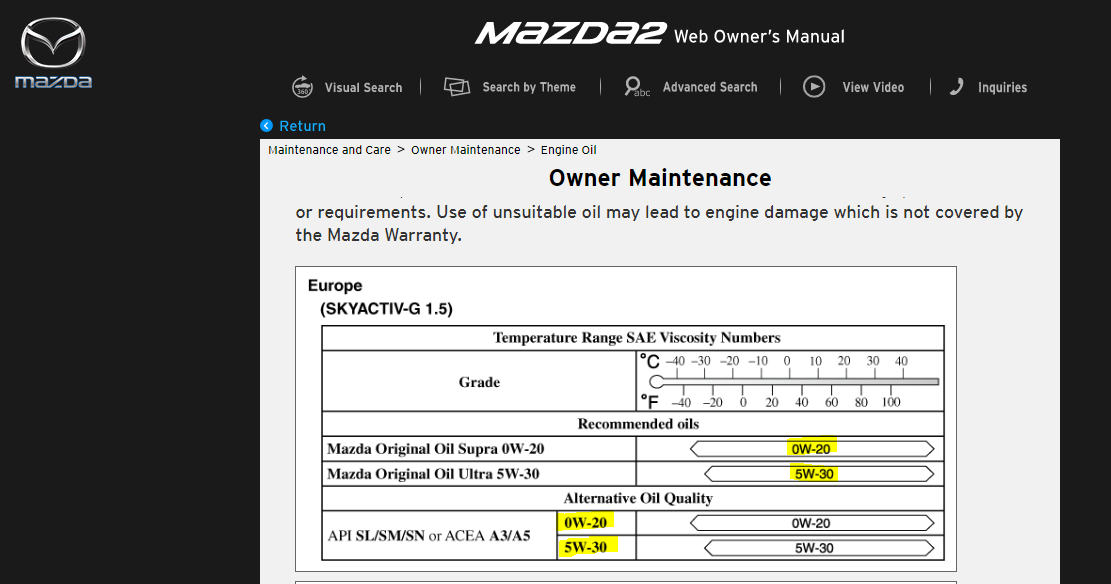This screenshot has width=1111, height=584.
Task: Click the MAZDA2 Web Owner's Manual title
Action: pos(659,35)
